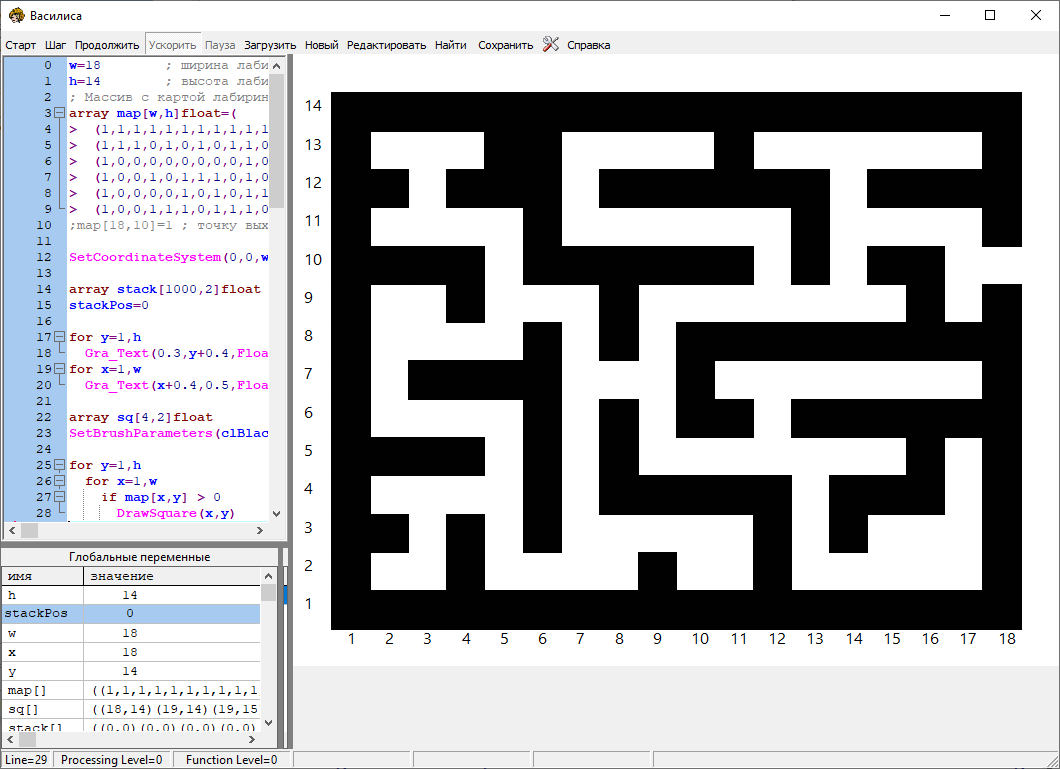Viewport: 1060px width, 769px height.
Task: Collapse the for y loop on line 17
Action: [x=59, y=338]
